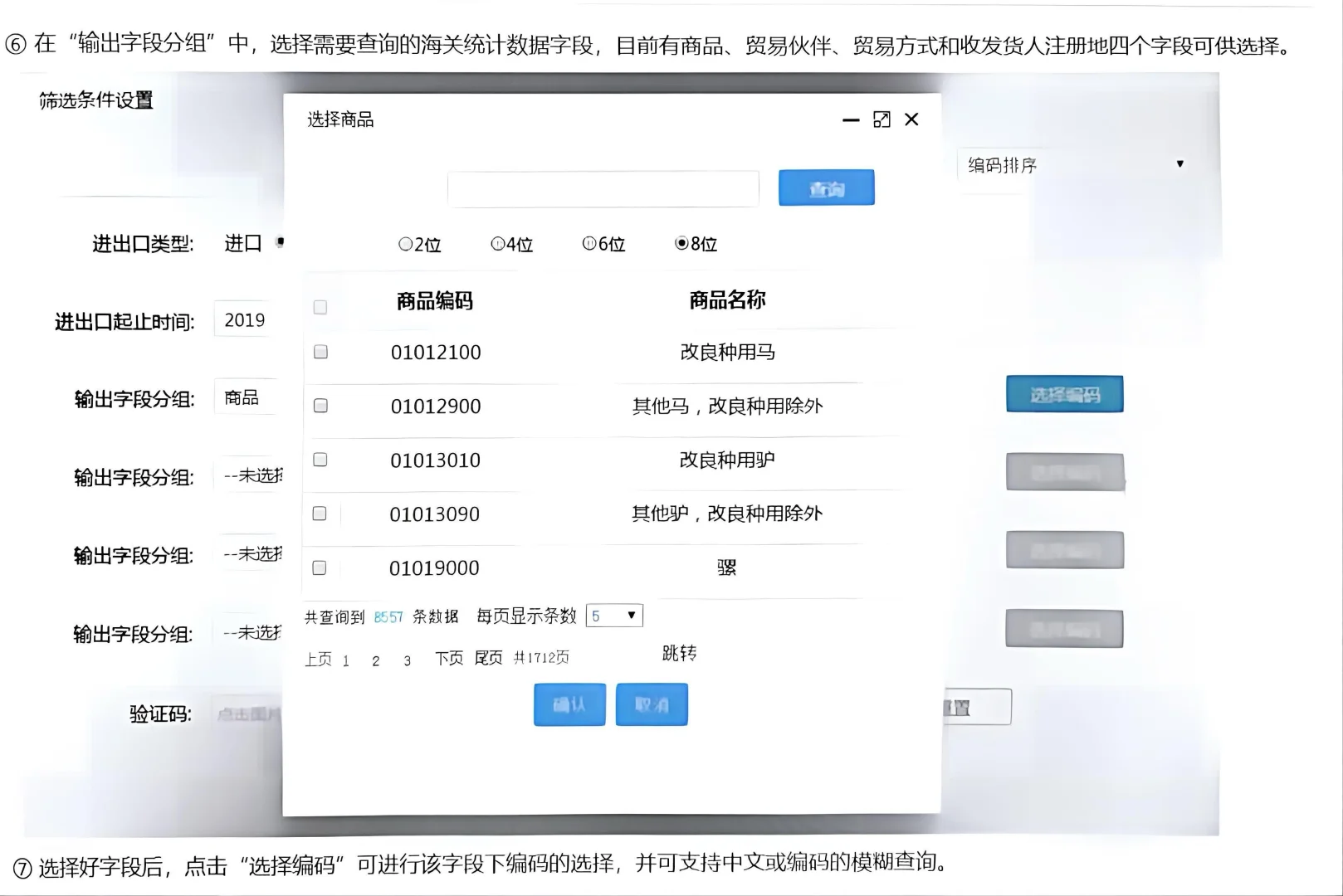Check the 01012100 改良种用马 row checkbox
This screenshot has height=896, width=1343.
coord(320,351)
